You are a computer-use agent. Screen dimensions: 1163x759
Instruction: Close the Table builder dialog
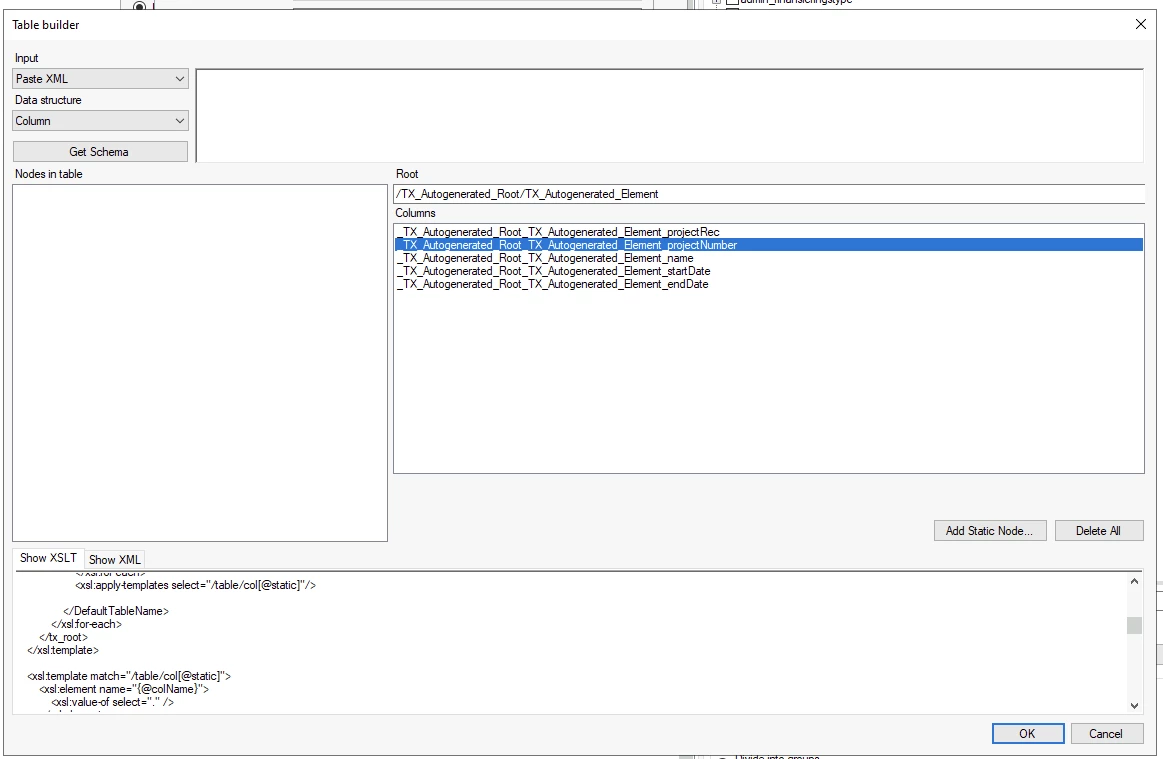coord(1141,24)
